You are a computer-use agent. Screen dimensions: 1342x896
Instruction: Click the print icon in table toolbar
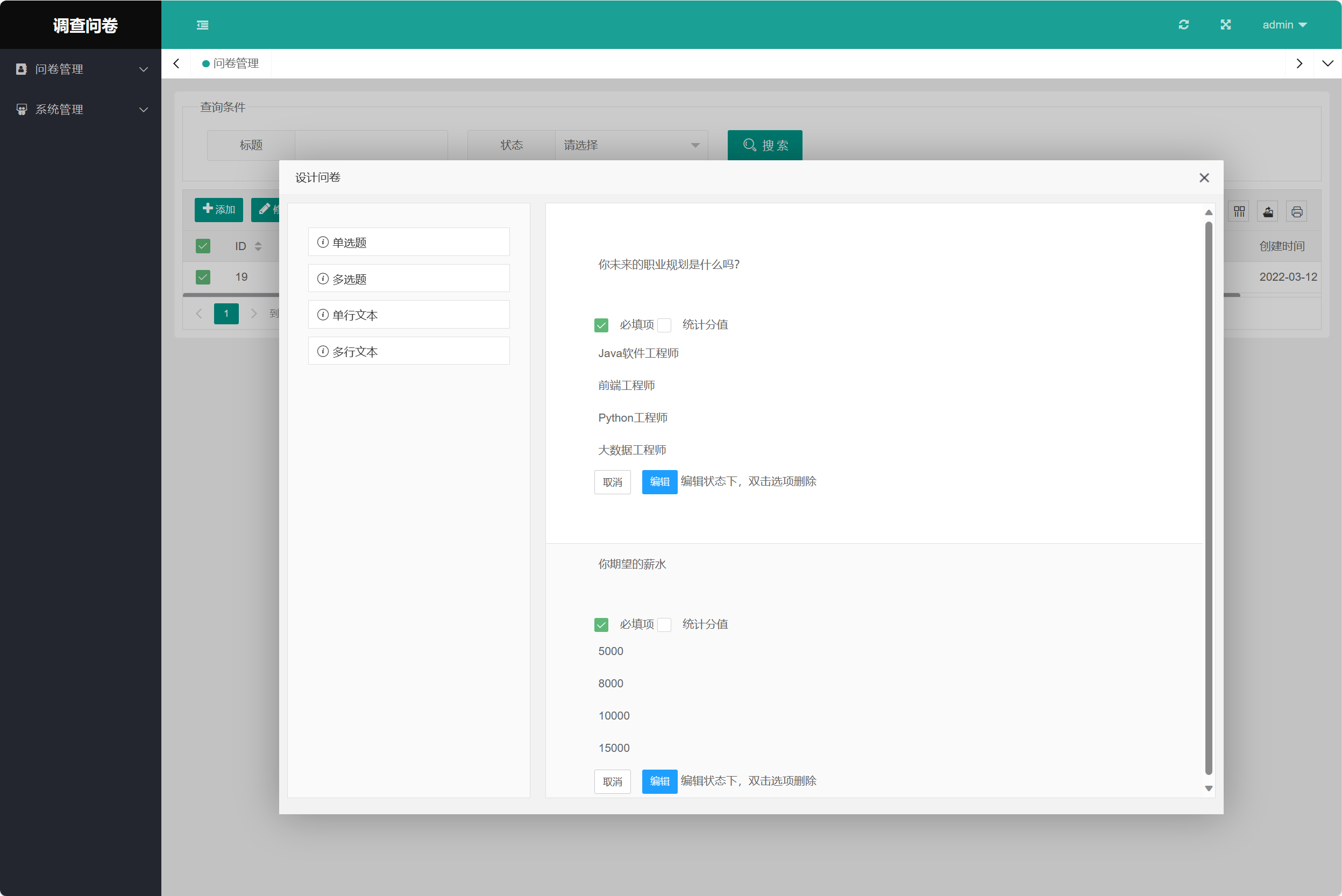[1297, 212]
